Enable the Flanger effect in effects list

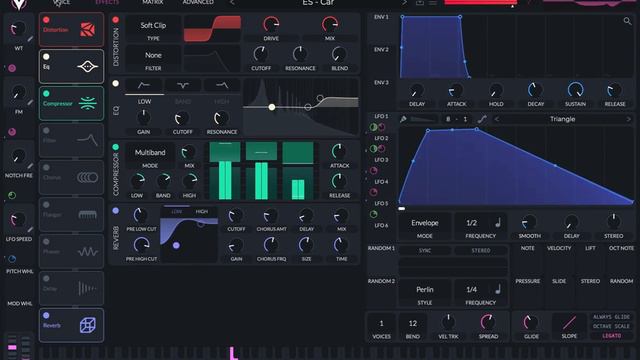46,204
